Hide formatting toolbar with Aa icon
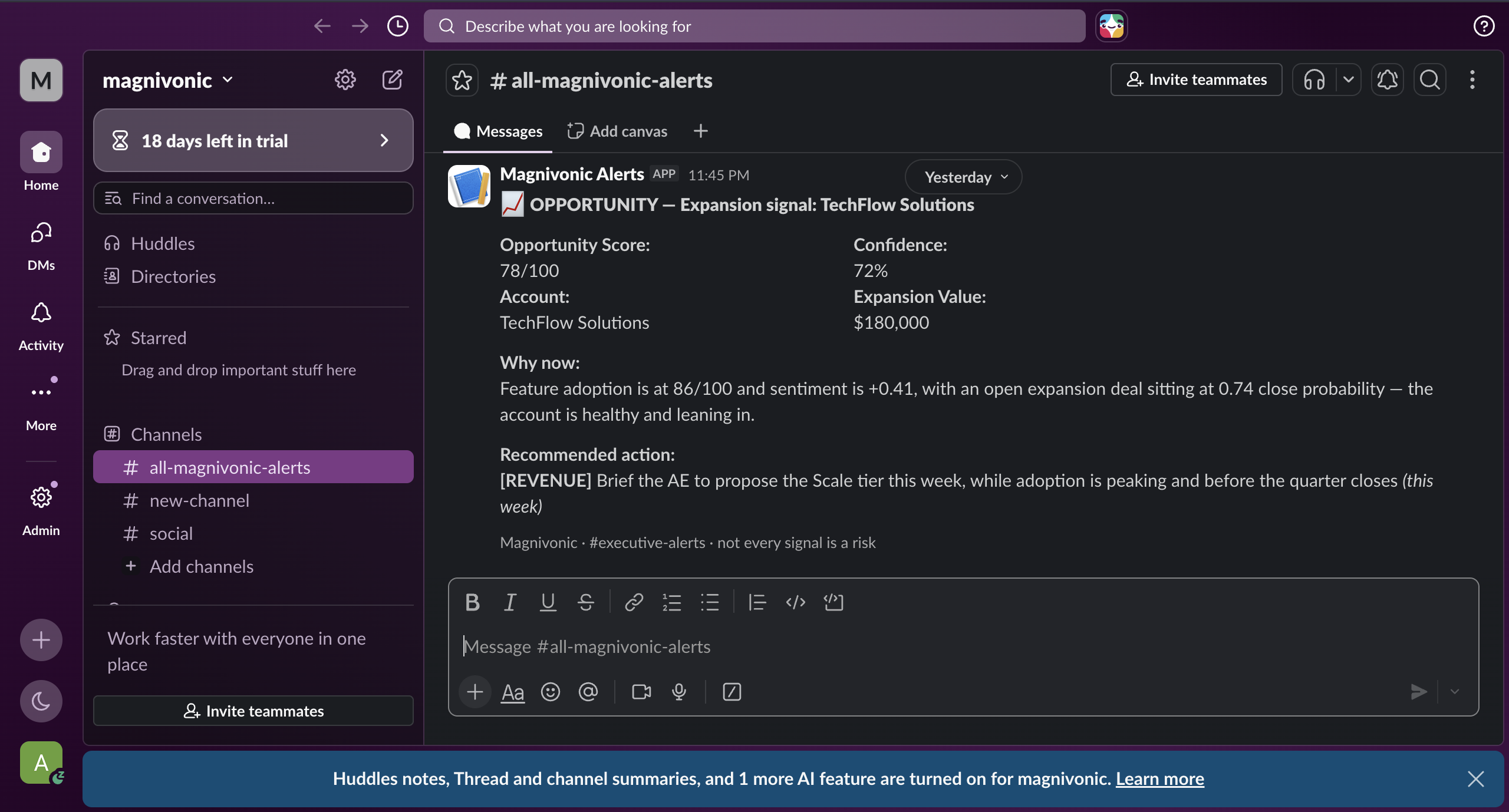 point(512,692)
